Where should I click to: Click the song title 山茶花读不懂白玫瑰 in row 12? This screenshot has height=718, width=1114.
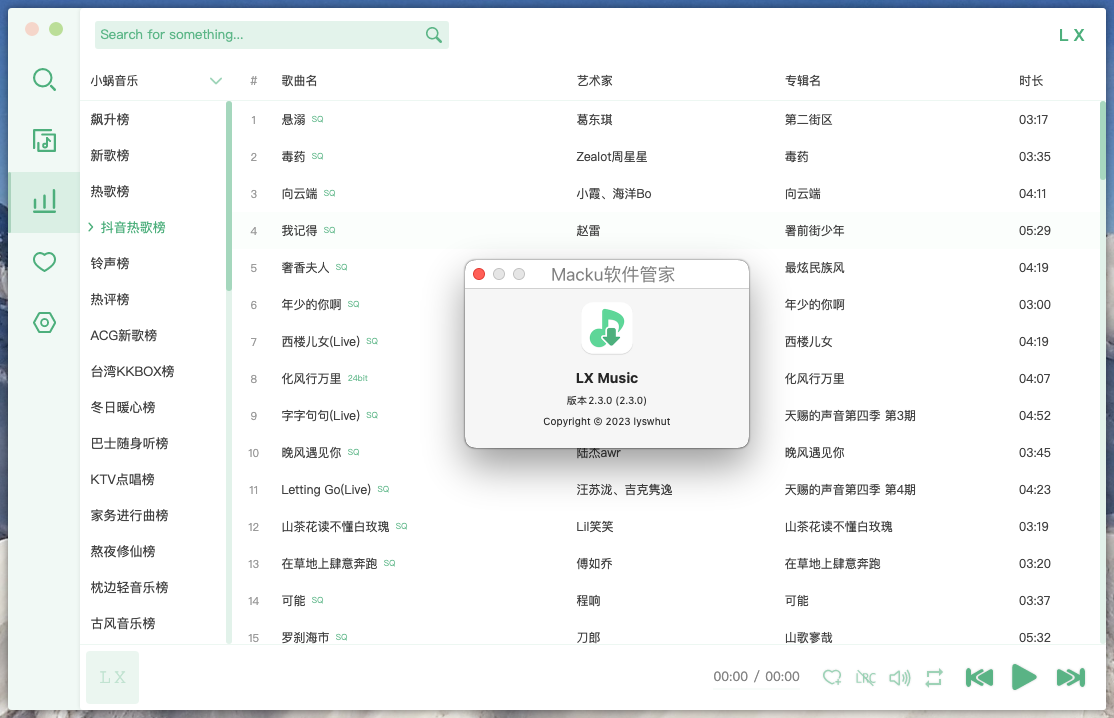click(335, 526)
